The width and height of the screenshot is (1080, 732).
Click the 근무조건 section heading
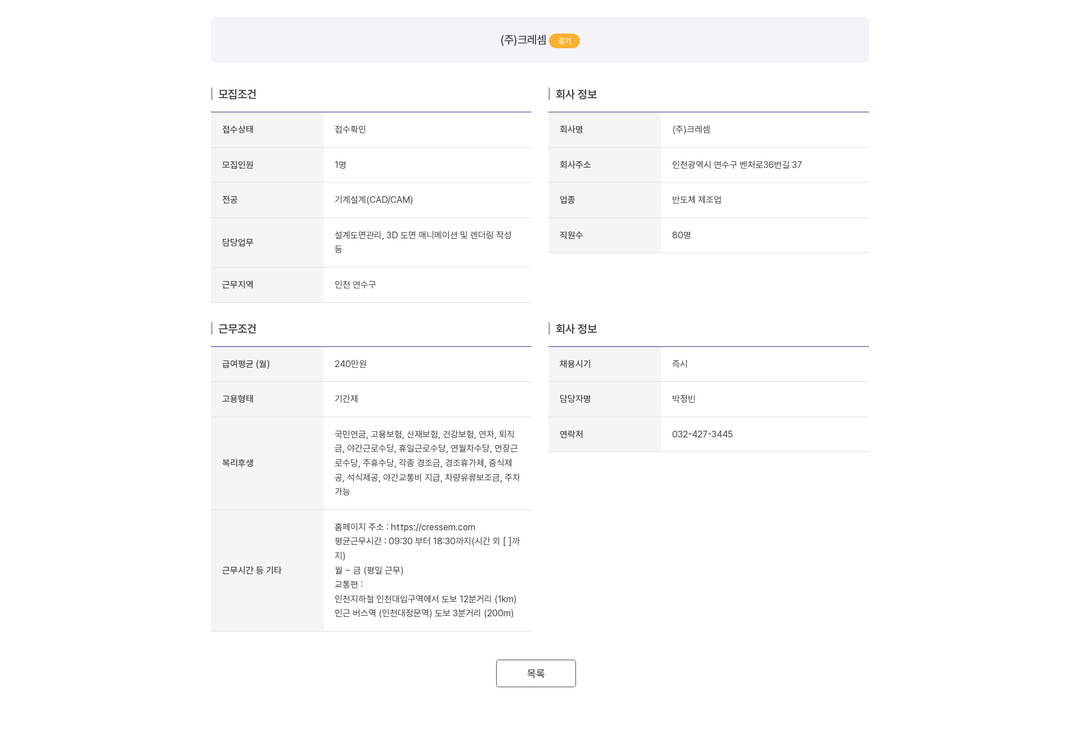pos(237,329)
